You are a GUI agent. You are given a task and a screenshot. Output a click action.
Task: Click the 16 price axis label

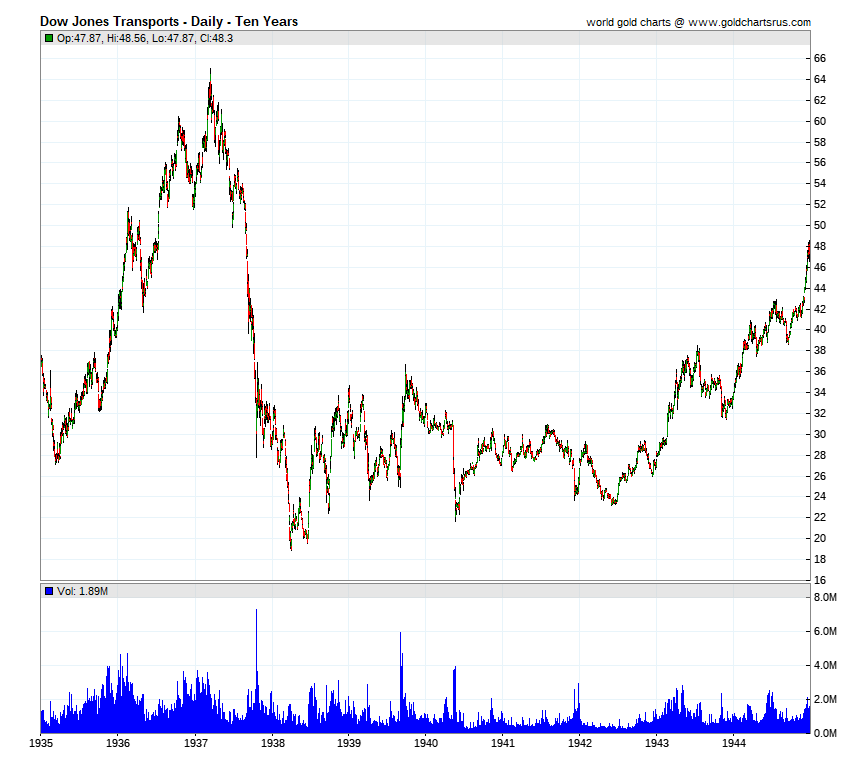[x=820, y=580]
